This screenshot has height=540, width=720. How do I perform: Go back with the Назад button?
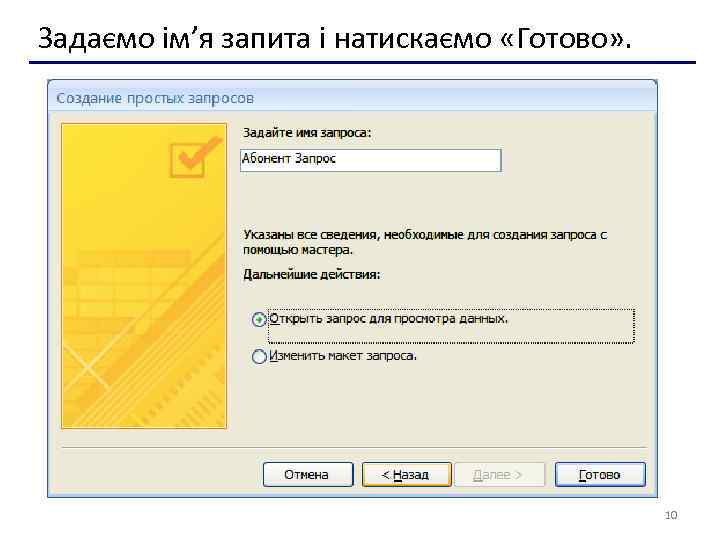point(406,474)
